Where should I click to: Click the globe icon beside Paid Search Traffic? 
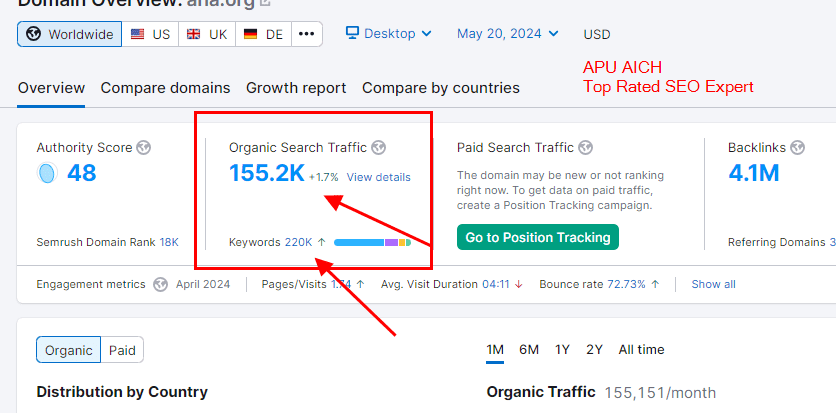tap(585, 148)
